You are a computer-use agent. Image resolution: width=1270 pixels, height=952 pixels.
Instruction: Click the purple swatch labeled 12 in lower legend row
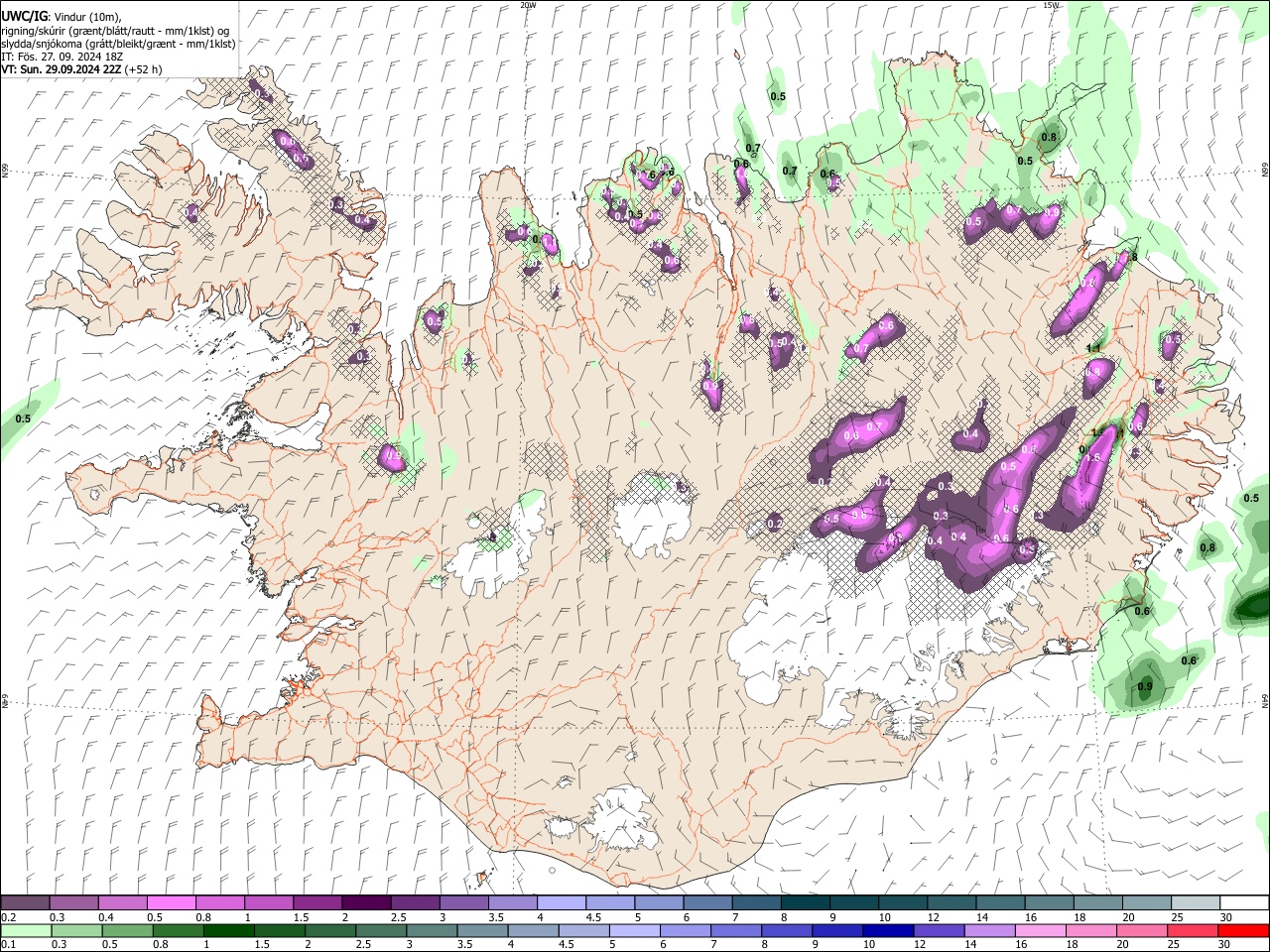pyautogui.click(x=939, y=930)
